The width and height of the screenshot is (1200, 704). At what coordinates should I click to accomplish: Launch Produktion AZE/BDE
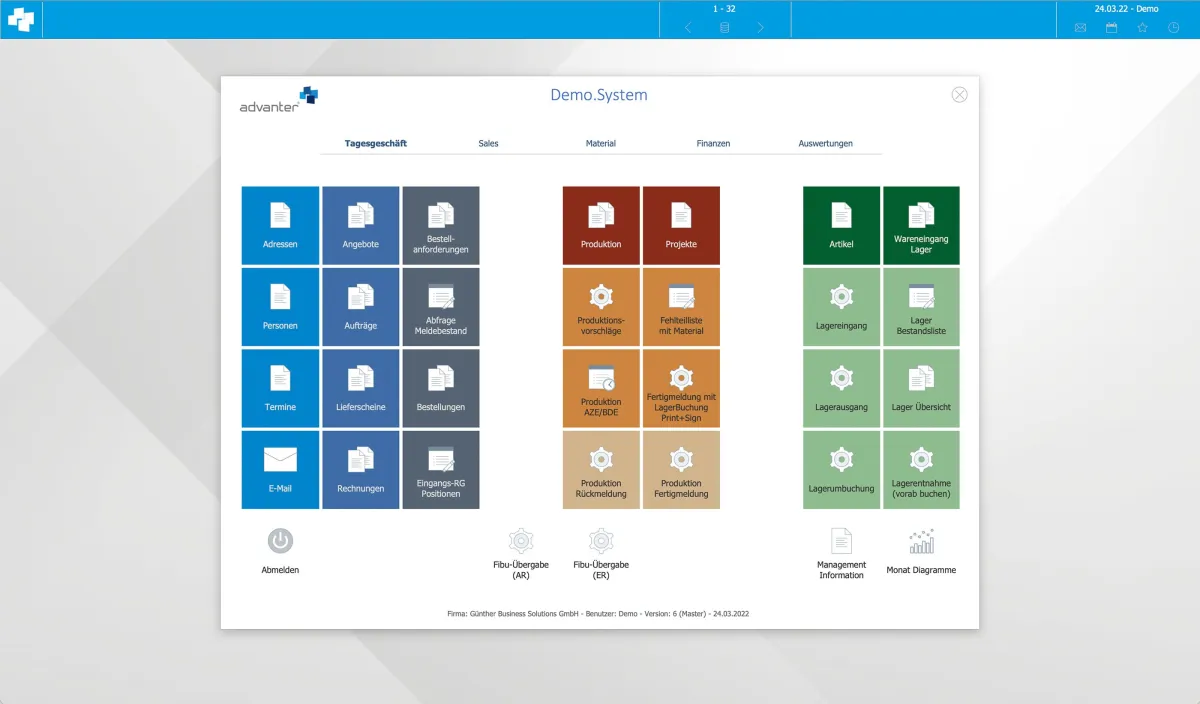600,388
